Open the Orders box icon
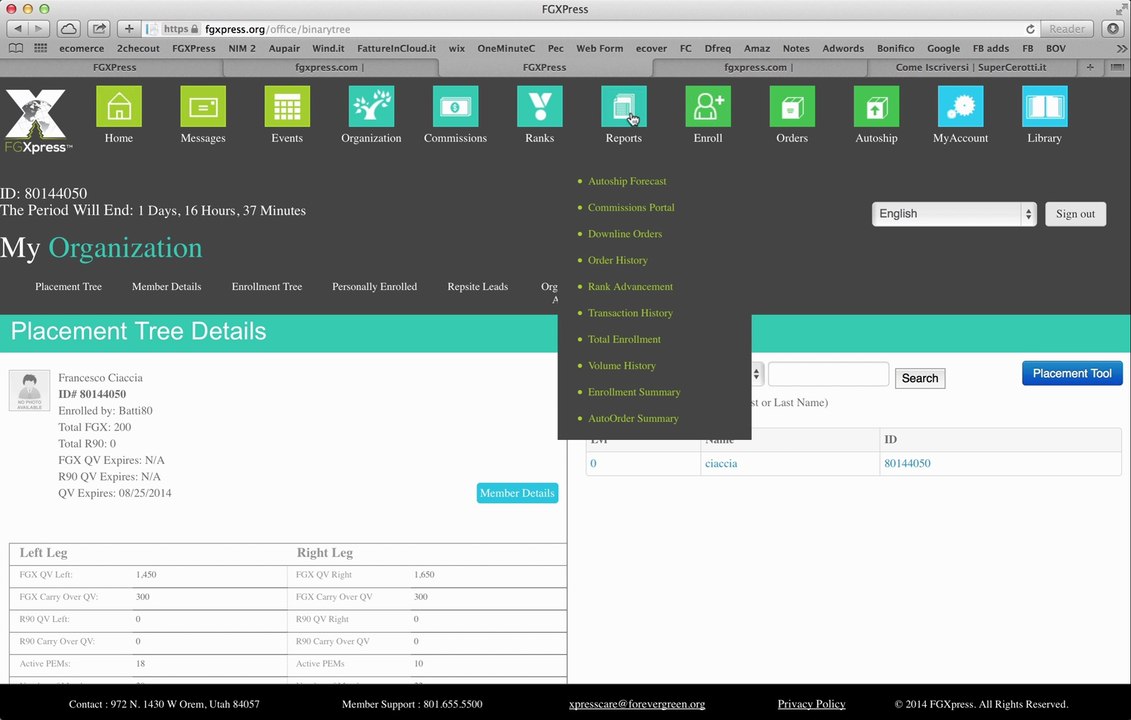 [x=792, y=107]
